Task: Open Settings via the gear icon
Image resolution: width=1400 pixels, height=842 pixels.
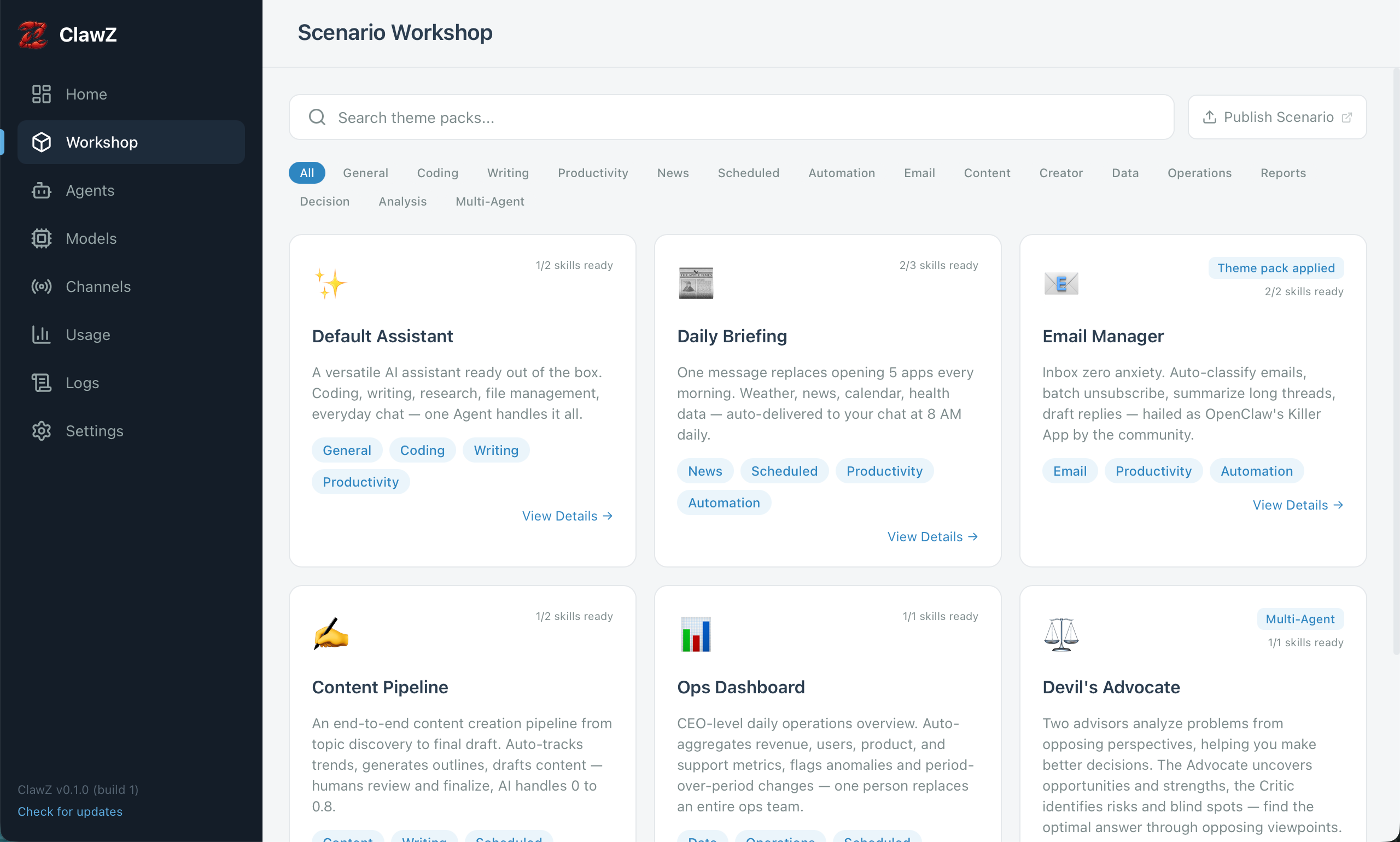Action: (41, 431)
